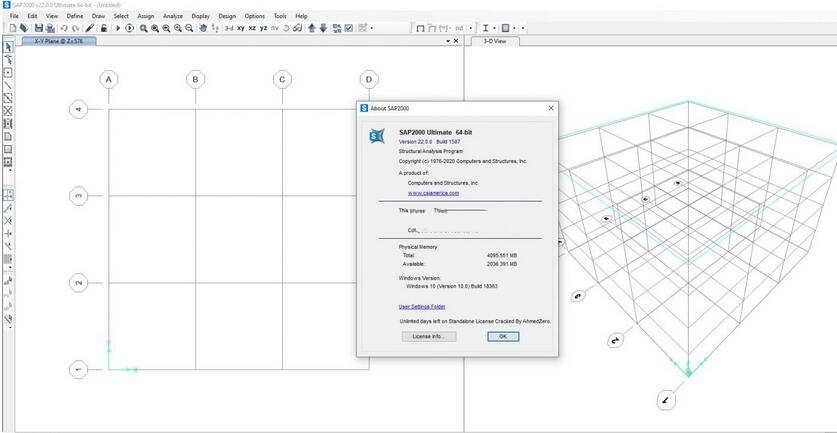This screenshot has height=433, width=837.
Task: Click 'Windows 10 (Version 10.0) Build 18363' text
Action: click(452, 286)
